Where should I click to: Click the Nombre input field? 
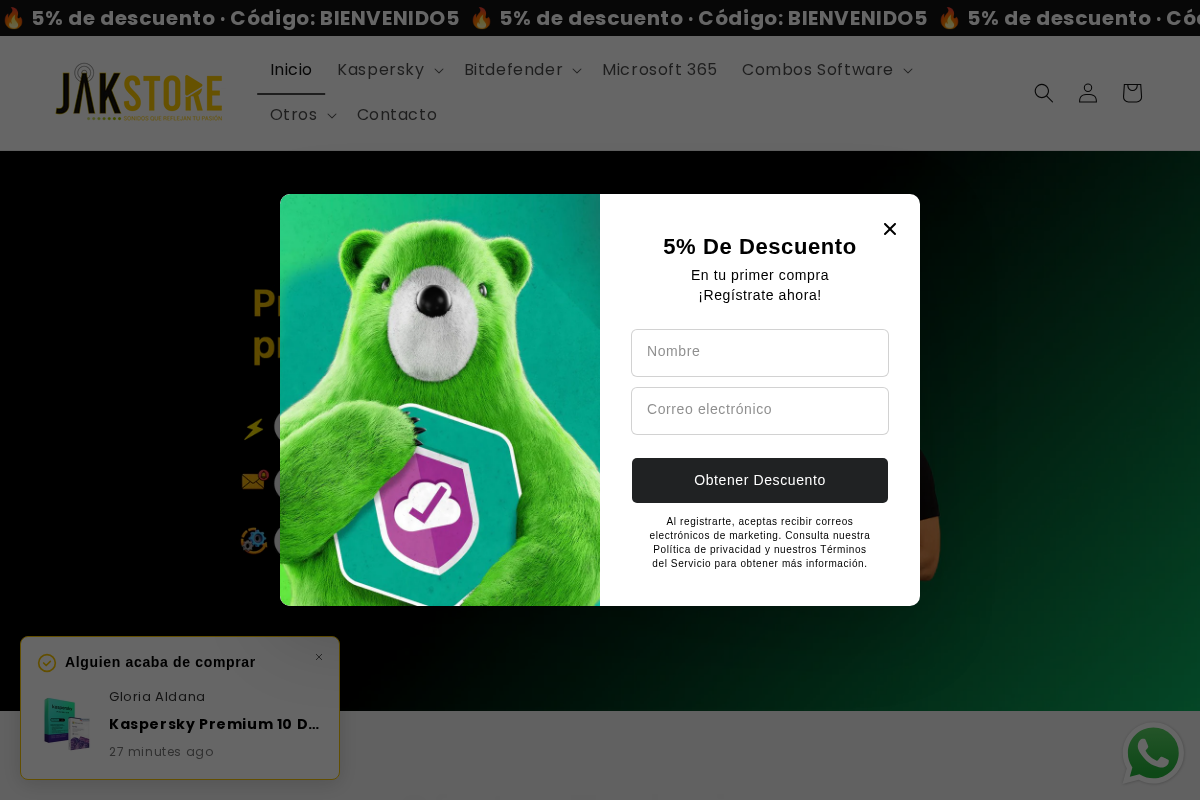pos(760,353)
